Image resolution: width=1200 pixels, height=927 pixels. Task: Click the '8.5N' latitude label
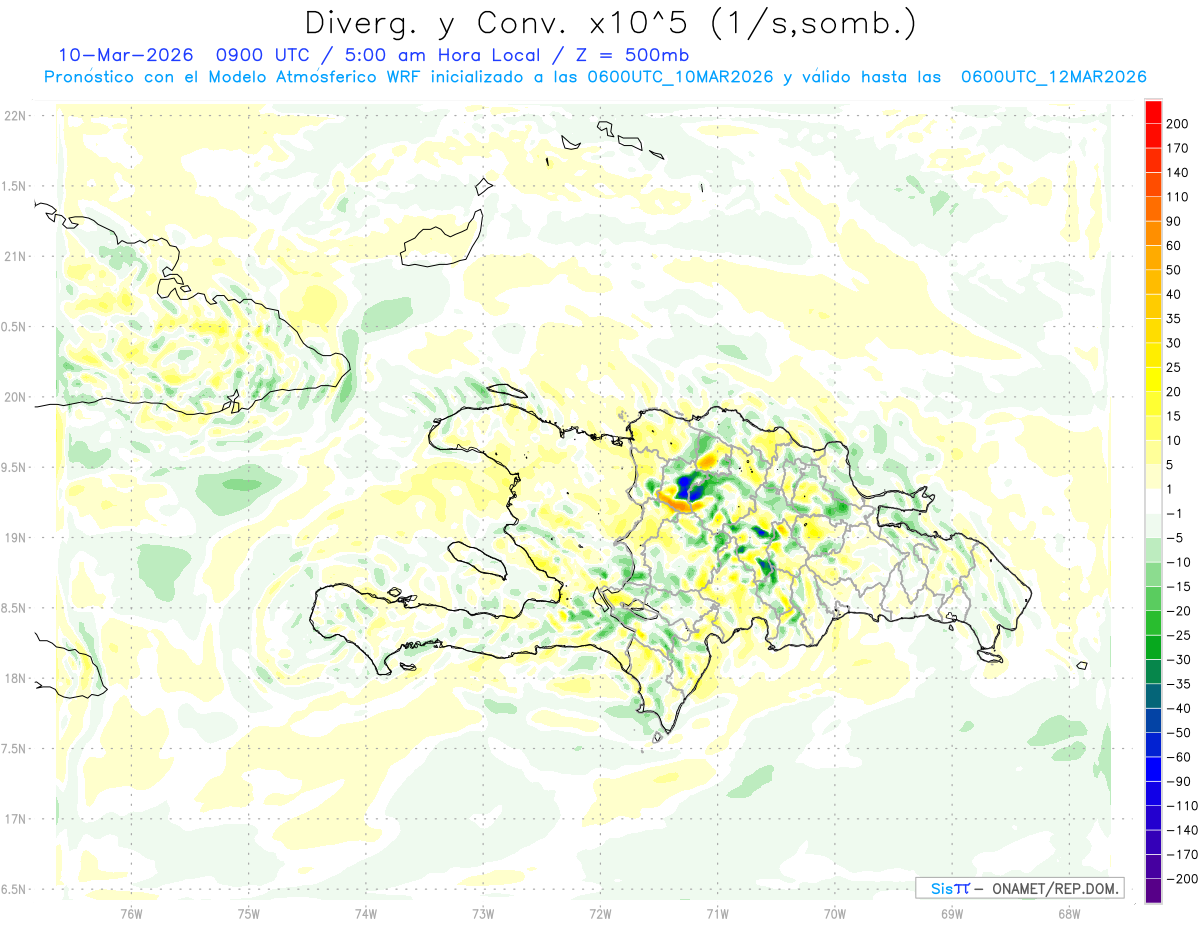click(x=15, y=608)
